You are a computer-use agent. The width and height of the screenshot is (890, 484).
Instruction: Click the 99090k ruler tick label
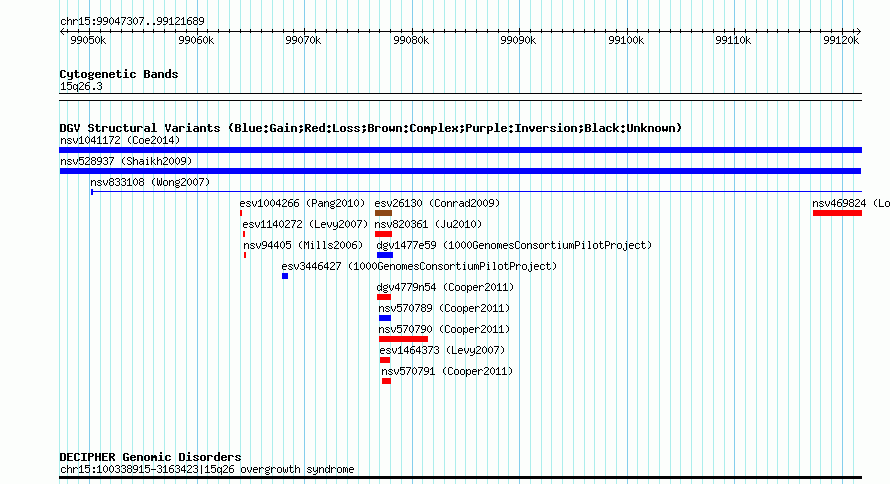point(518,40)
